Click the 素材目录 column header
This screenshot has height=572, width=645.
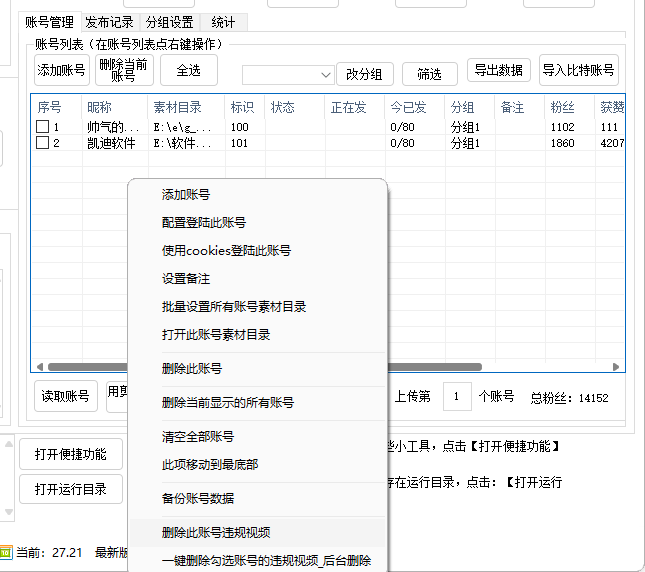186,107
